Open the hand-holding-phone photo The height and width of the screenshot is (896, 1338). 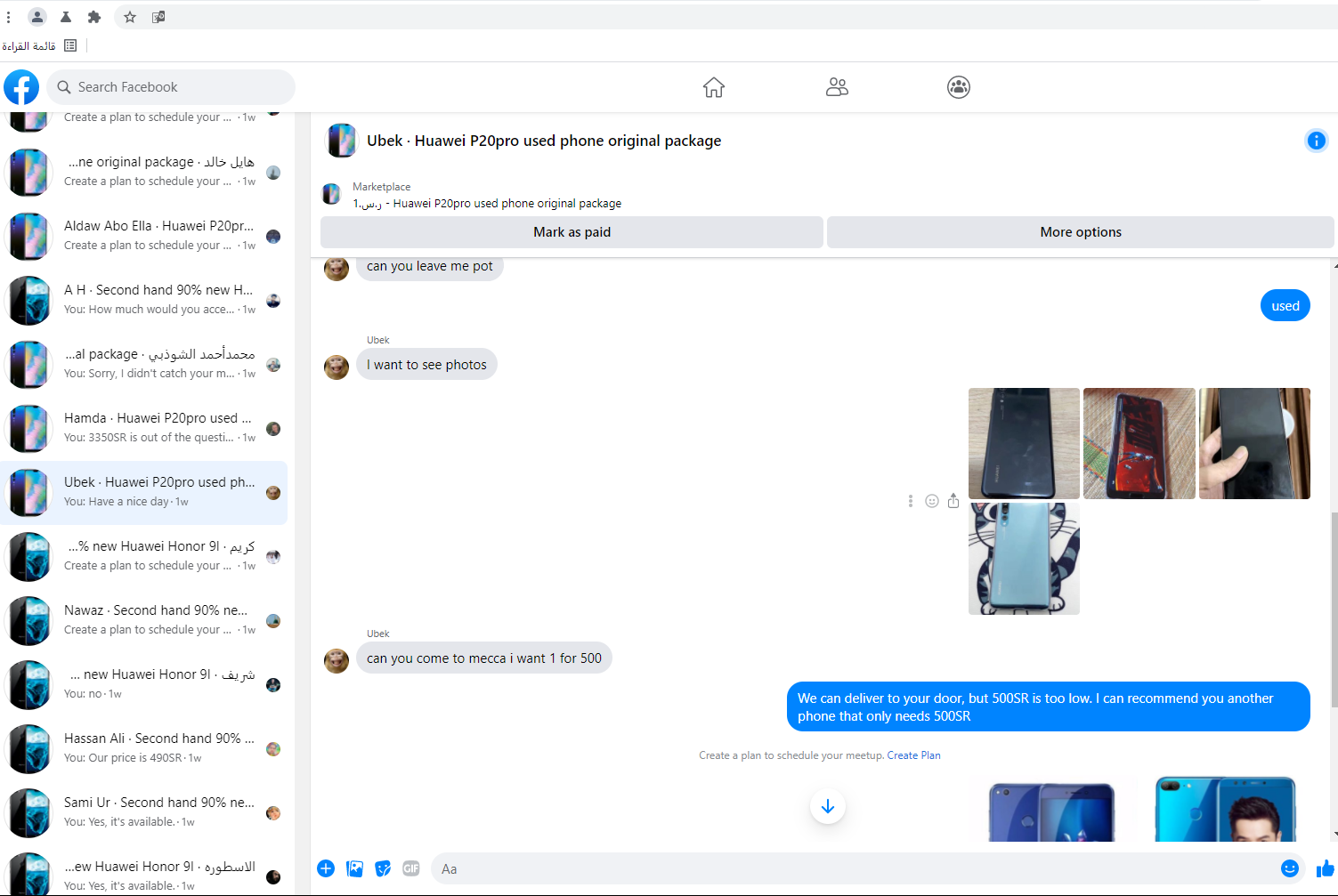1254,443
